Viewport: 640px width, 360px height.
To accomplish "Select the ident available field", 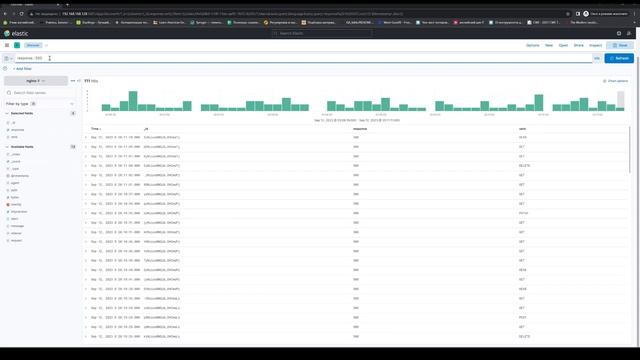I will [x=14, y=219].
